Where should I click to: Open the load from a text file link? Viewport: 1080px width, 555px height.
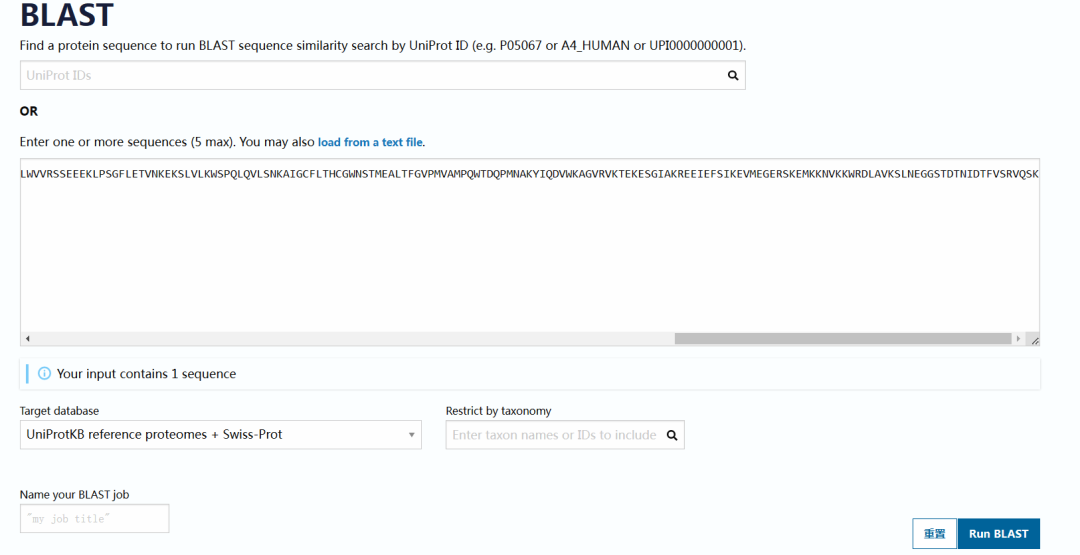[370, 142]
